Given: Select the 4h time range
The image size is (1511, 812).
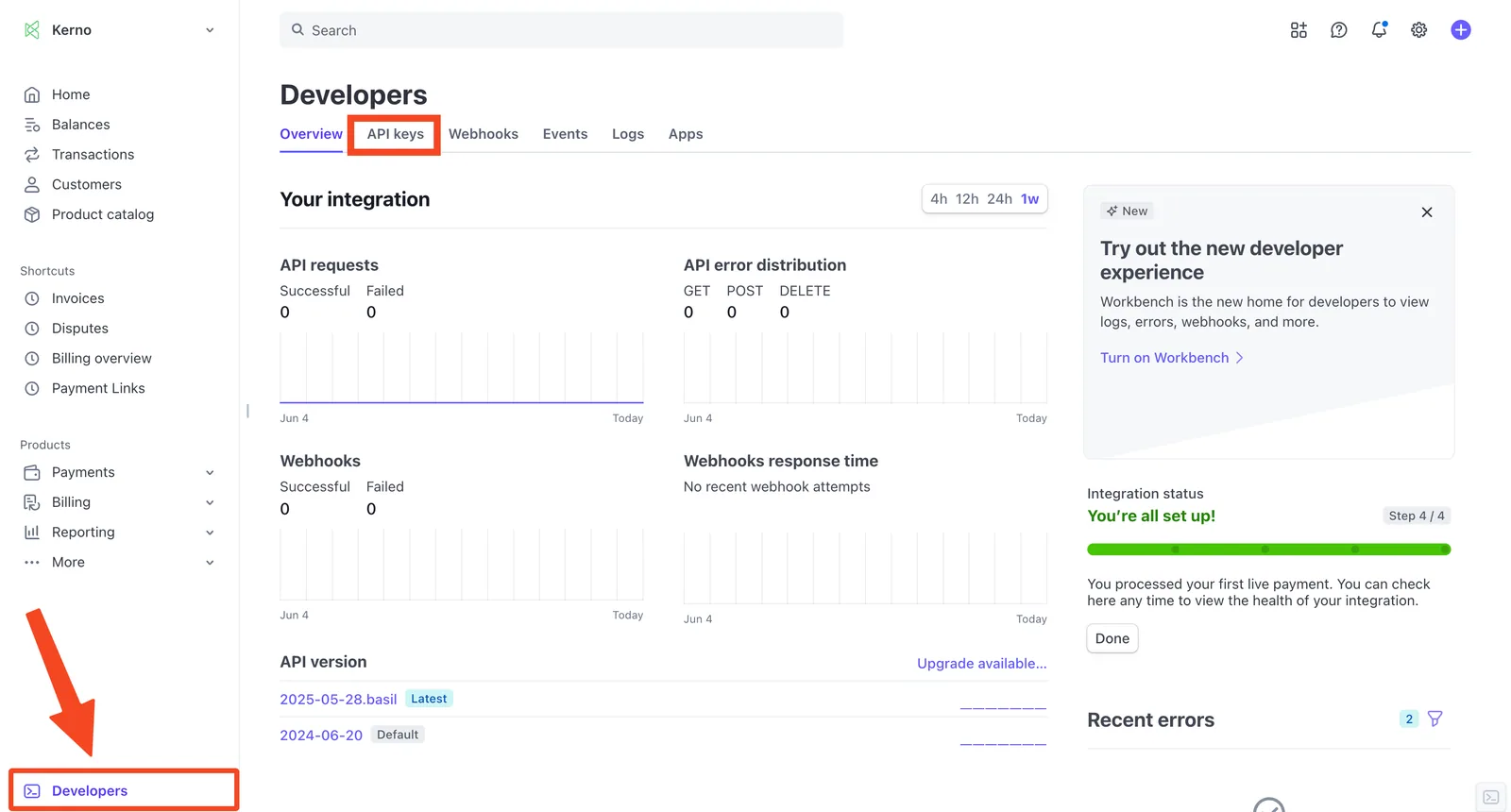Looking at the screenshot, I should pos(939,199).
